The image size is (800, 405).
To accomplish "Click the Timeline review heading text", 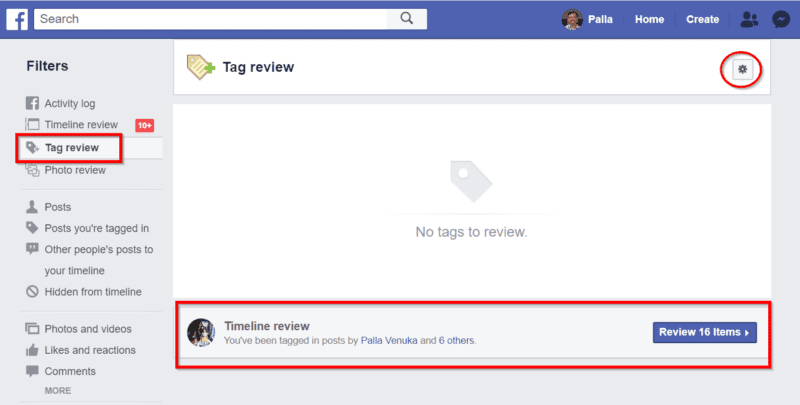I will (267, 326).
